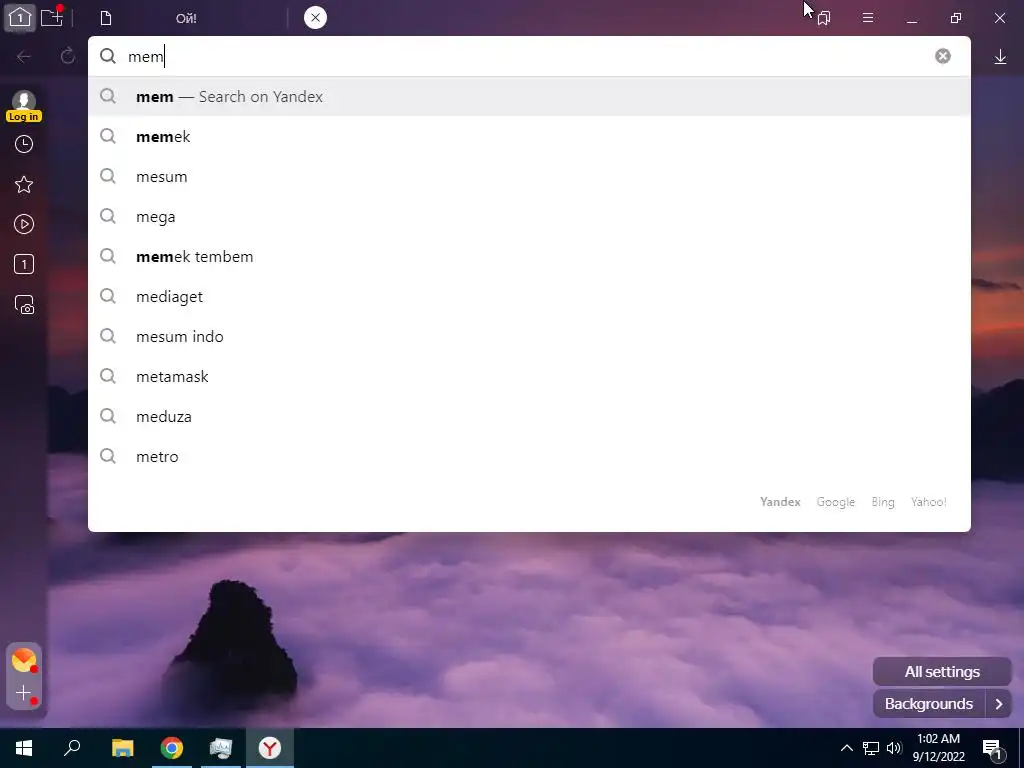
Task: Reload the page with the refresh icon
Action: pos(68,56)
